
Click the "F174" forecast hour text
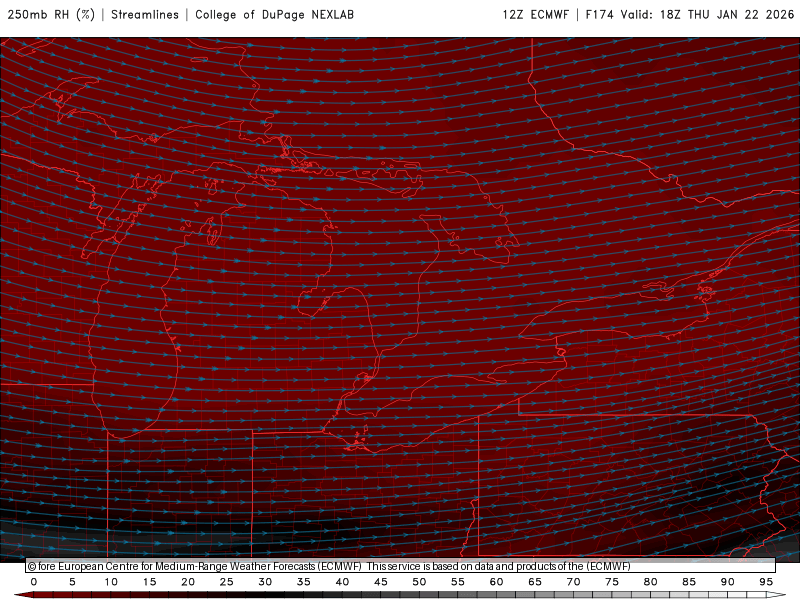599,15
